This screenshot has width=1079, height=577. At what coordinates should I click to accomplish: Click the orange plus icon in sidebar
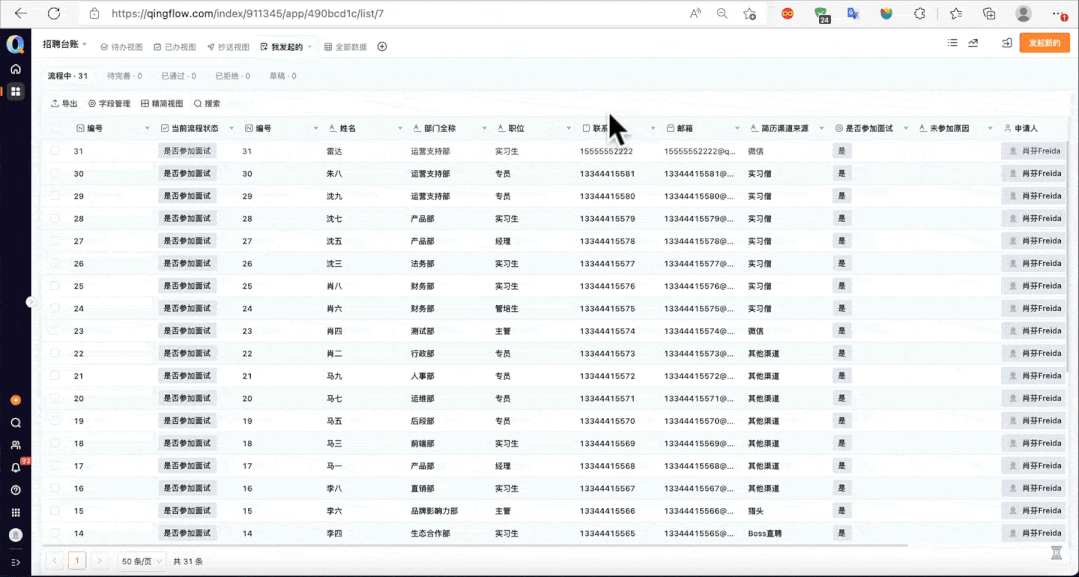coord(15,400)
